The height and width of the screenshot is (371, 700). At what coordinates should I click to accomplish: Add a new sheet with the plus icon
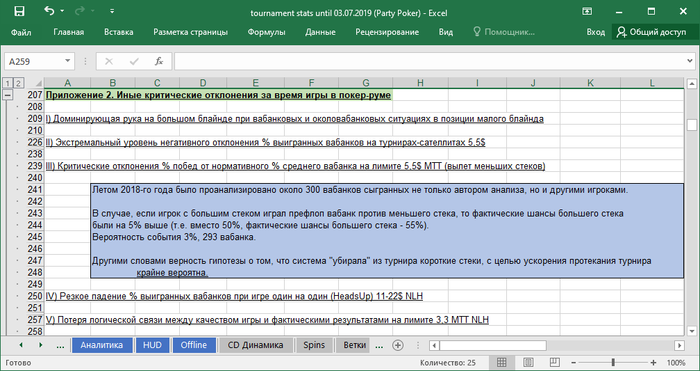398,345
